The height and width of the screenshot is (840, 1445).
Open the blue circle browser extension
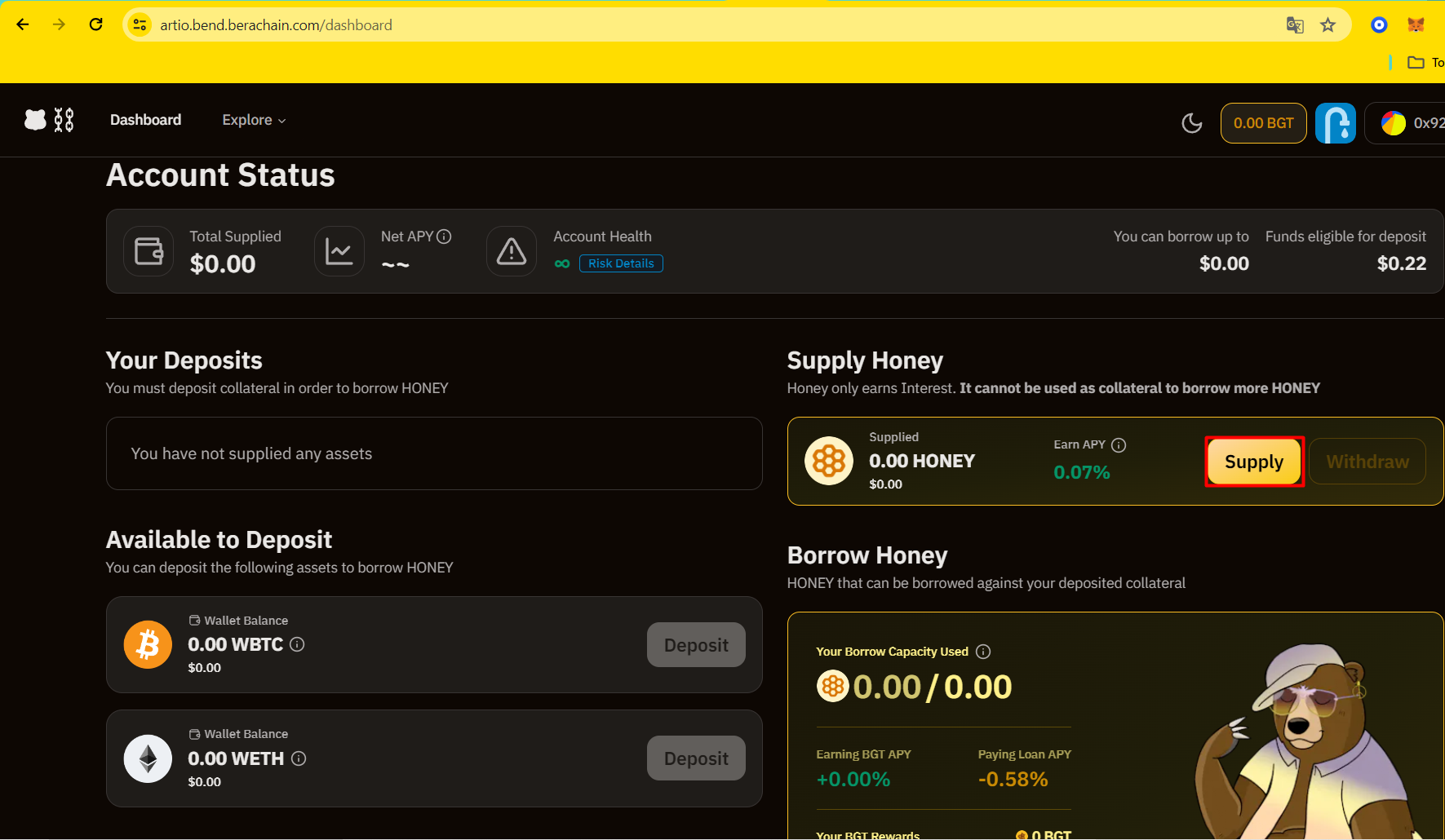(1379, 25)
